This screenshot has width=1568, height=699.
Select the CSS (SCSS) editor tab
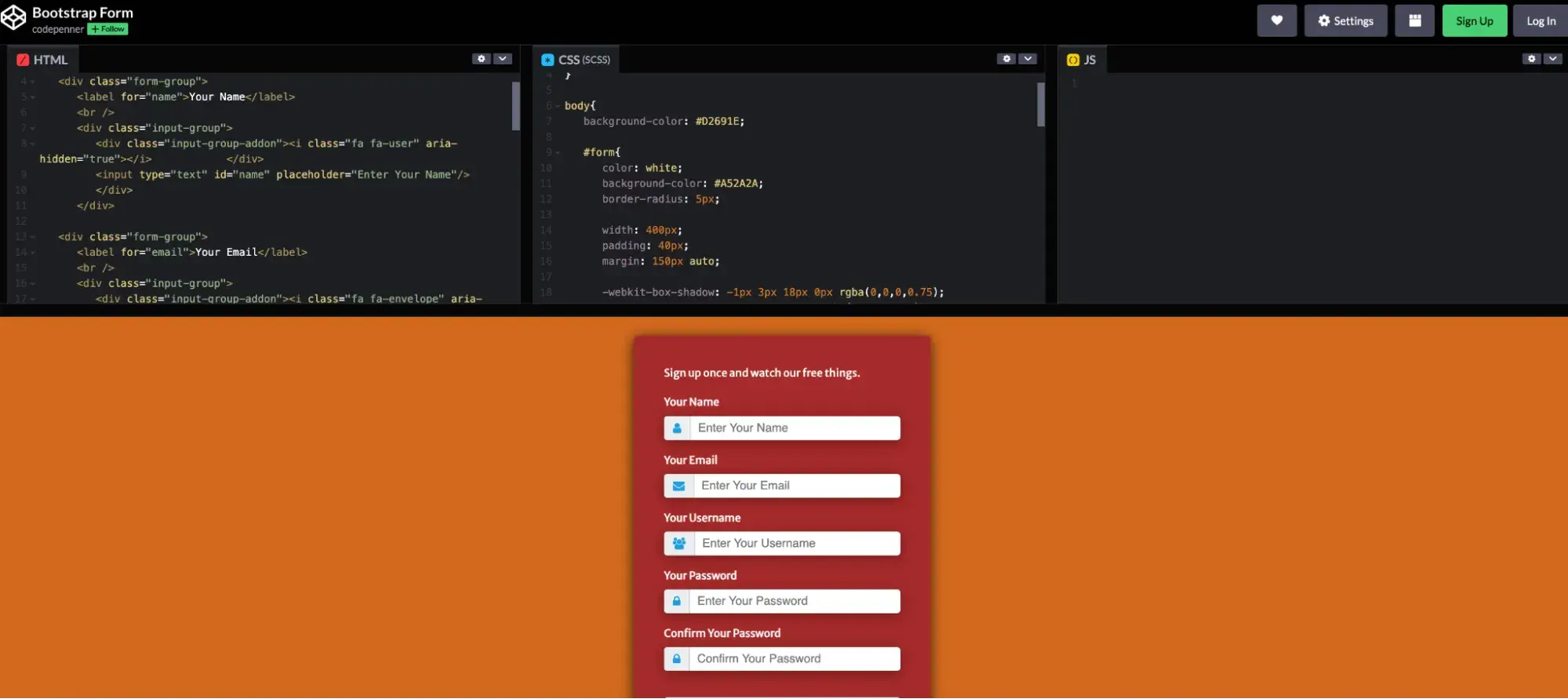(x=576, y=60)
